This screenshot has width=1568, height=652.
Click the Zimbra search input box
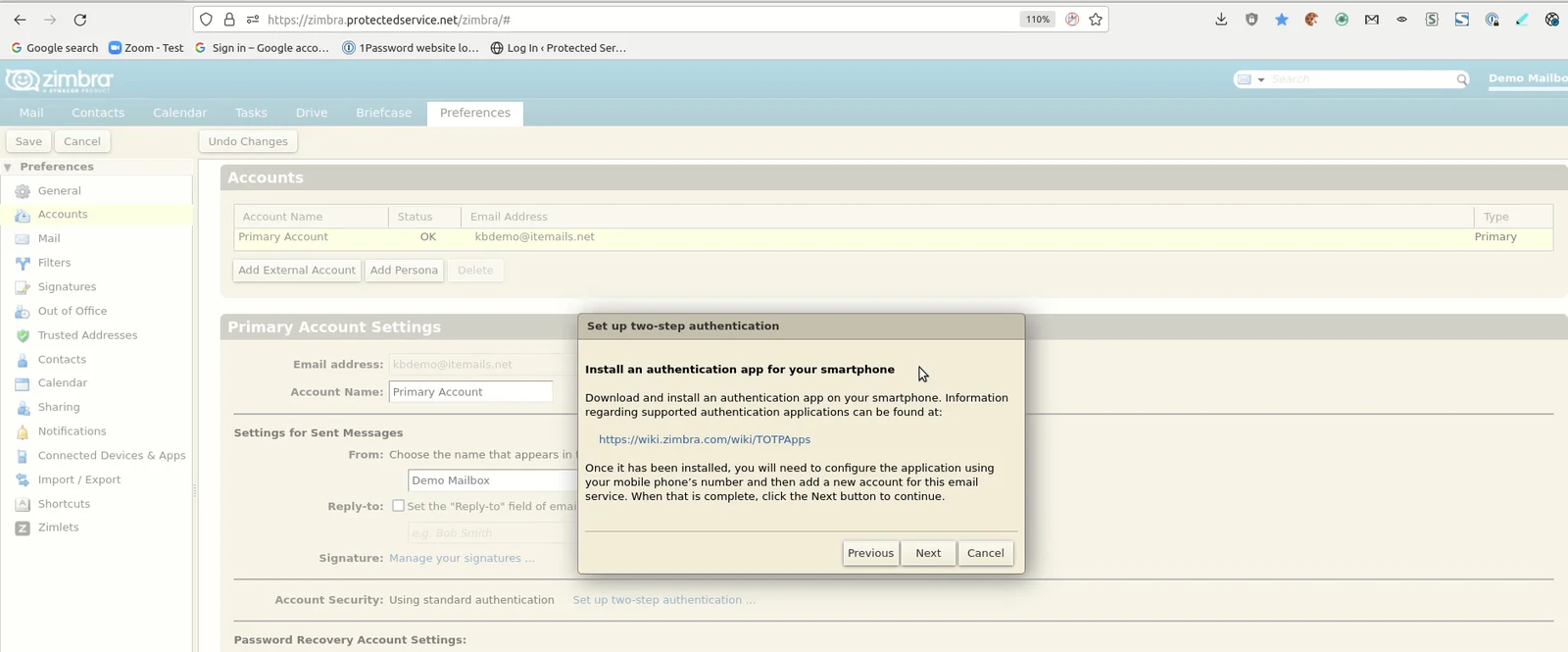(1360, 79)
